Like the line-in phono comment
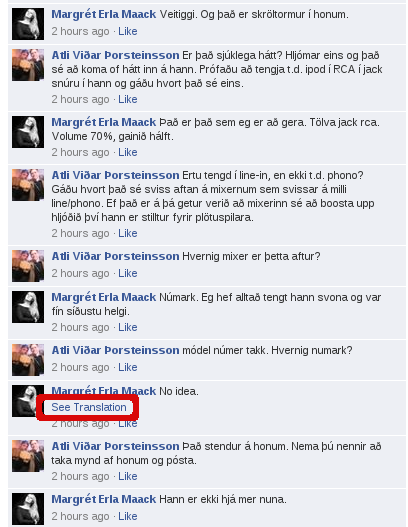 (128, 233)
